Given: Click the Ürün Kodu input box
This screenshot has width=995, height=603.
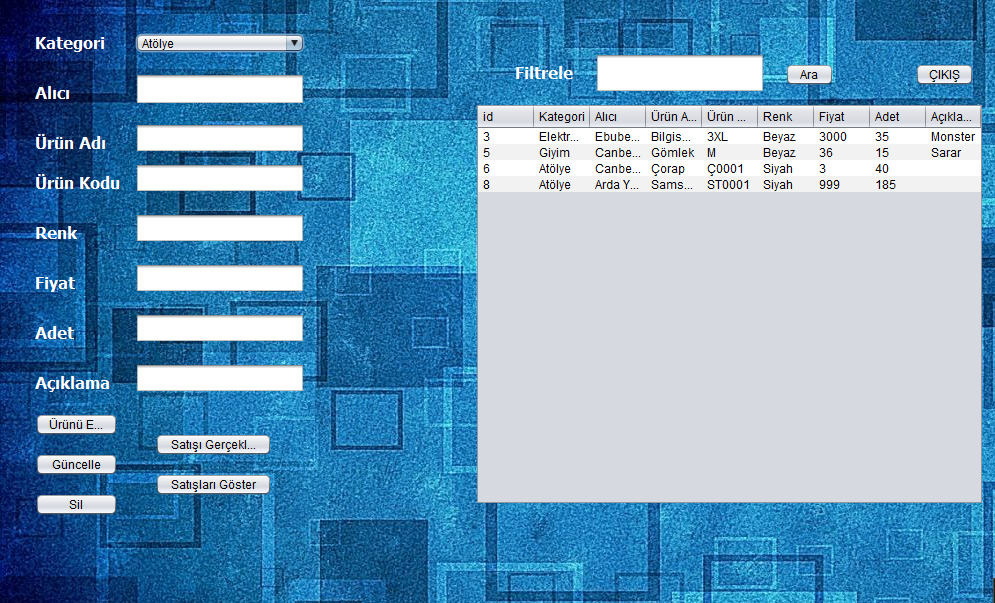Looking at the screenshot, I should pyautogui.click(x=219, y=179).
